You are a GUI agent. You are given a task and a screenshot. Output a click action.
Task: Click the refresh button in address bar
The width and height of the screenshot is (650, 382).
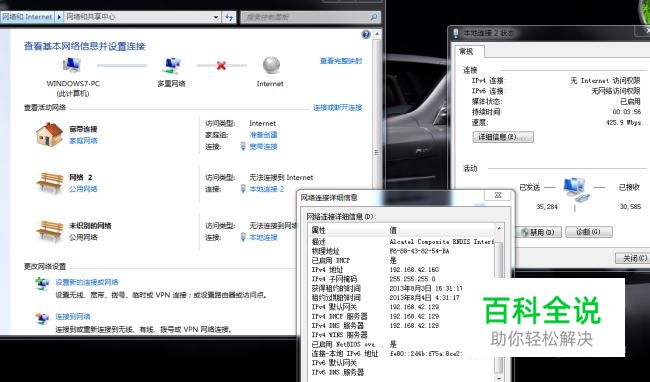[229, 17]
